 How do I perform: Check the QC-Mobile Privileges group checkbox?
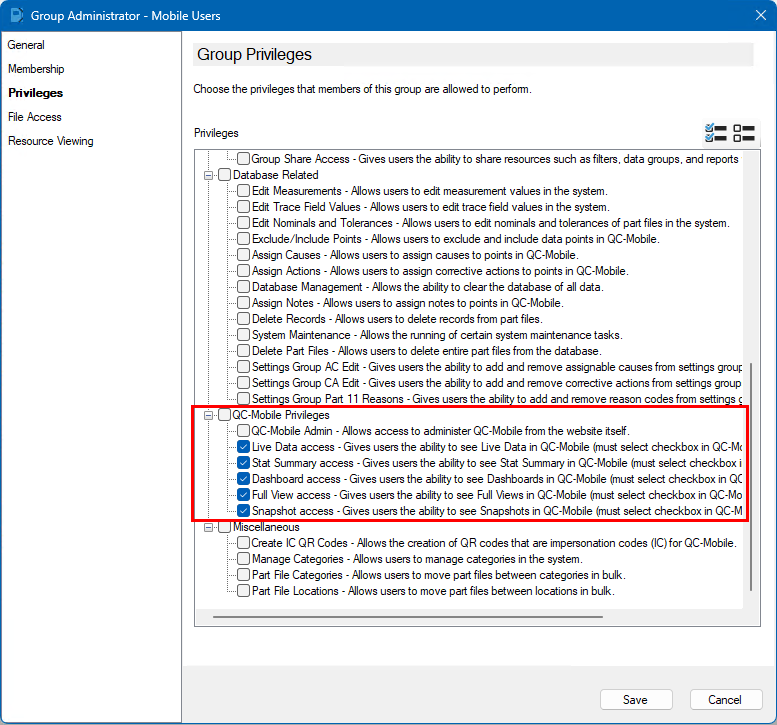coord(224,415)
